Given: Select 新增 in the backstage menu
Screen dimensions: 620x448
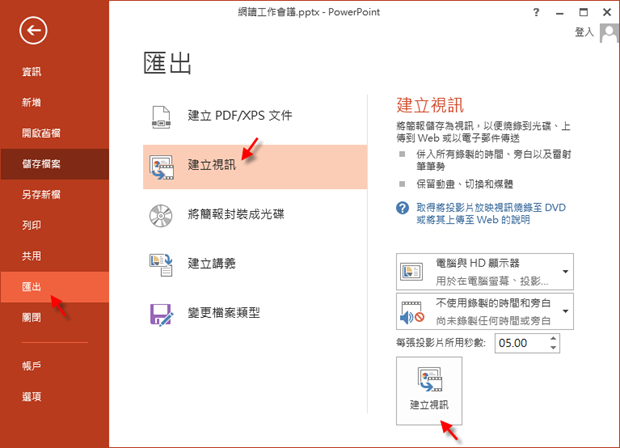Looking at the screenshot, I should click(x=31, y=102).
